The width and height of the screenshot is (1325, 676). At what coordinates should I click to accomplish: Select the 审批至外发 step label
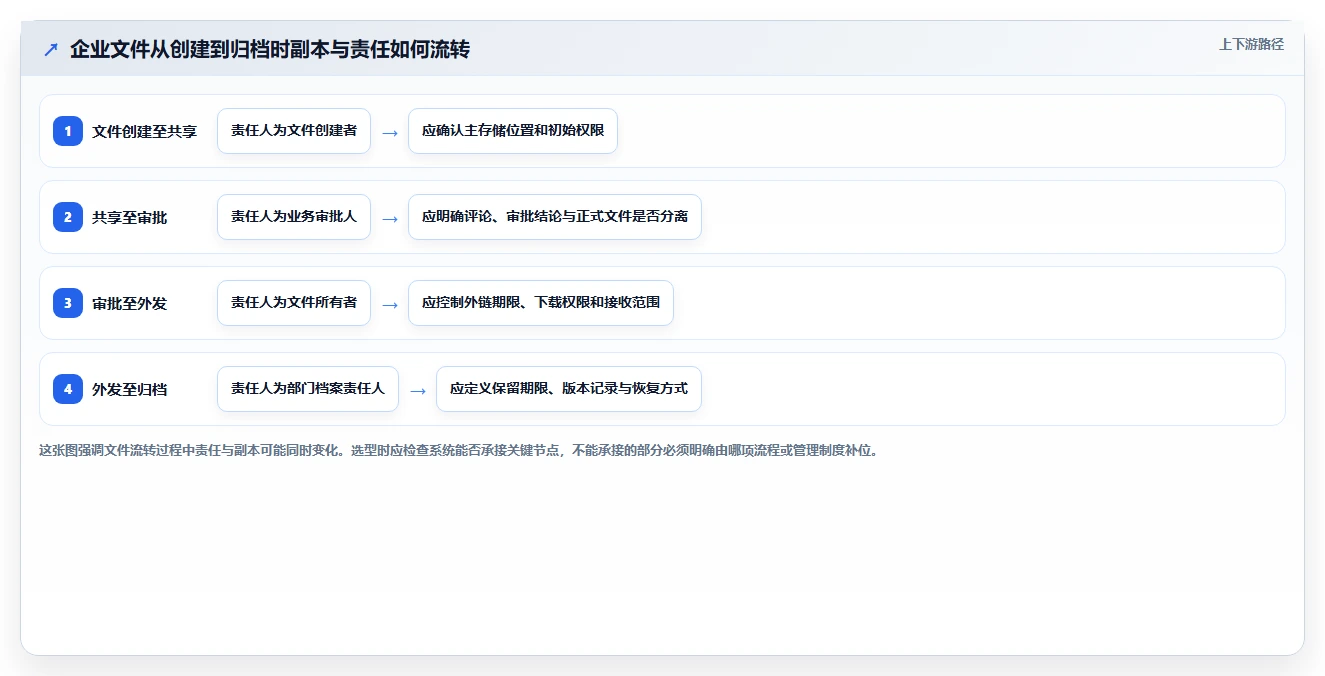pyautogui.click(x=129, y=303)
